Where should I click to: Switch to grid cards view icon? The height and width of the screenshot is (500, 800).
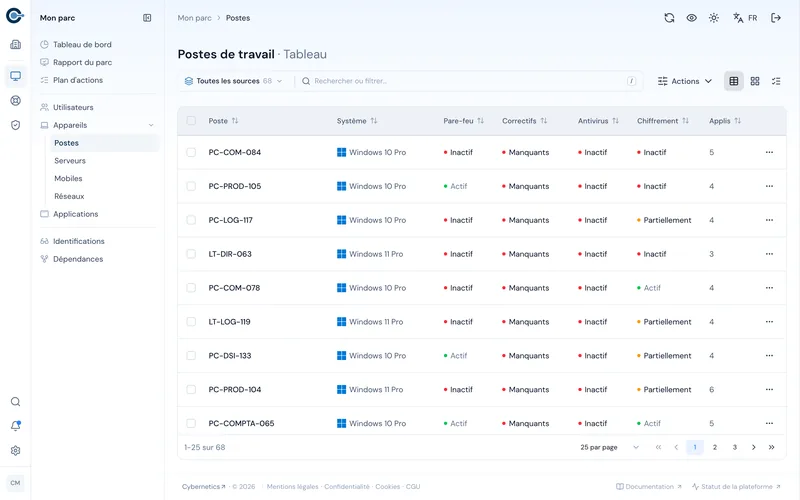755,81
